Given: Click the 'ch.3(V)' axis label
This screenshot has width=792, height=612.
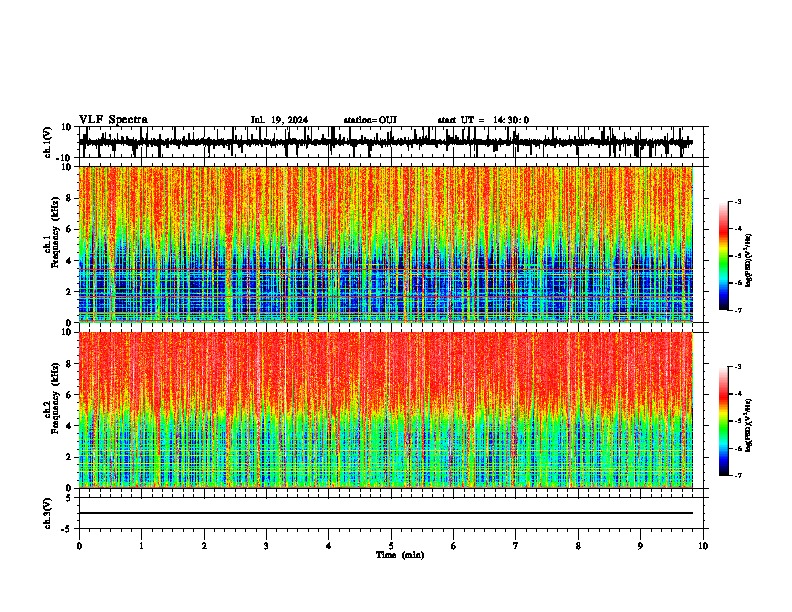Looking at the screenshot, I should click(48, 514).
